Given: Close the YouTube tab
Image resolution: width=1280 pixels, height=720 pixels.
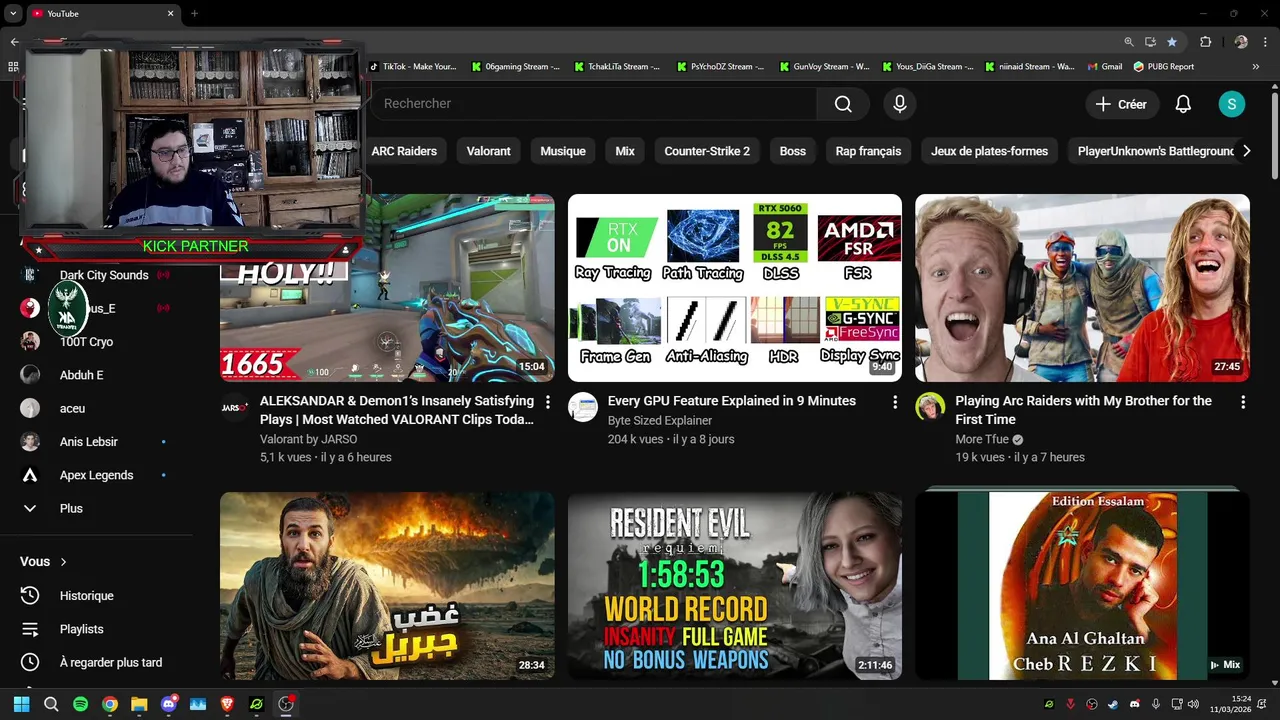Looking at the screenshot, I should coord(170,14).
